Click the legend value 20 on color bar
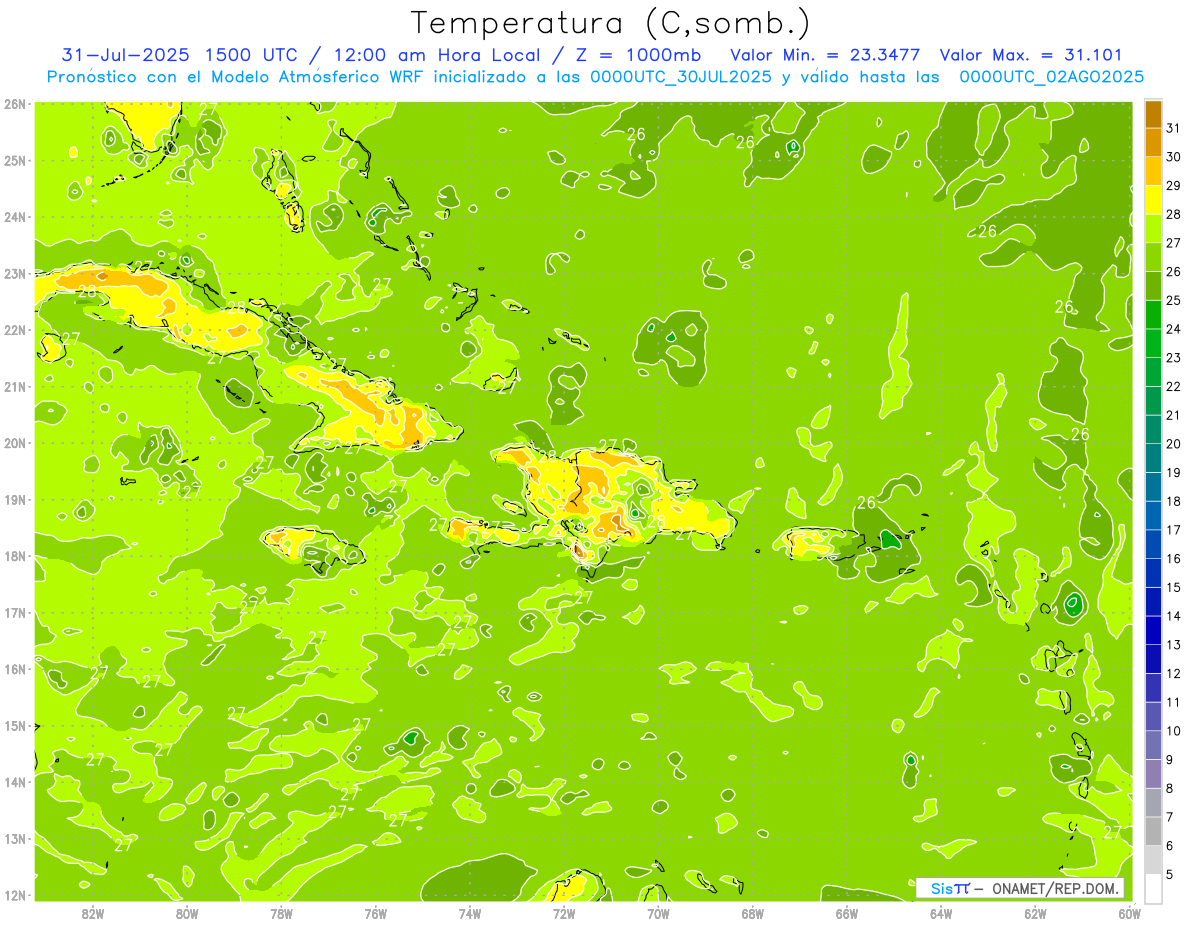The width and height of the screenshot is (1200, 927). click(x=1173, y=444)
